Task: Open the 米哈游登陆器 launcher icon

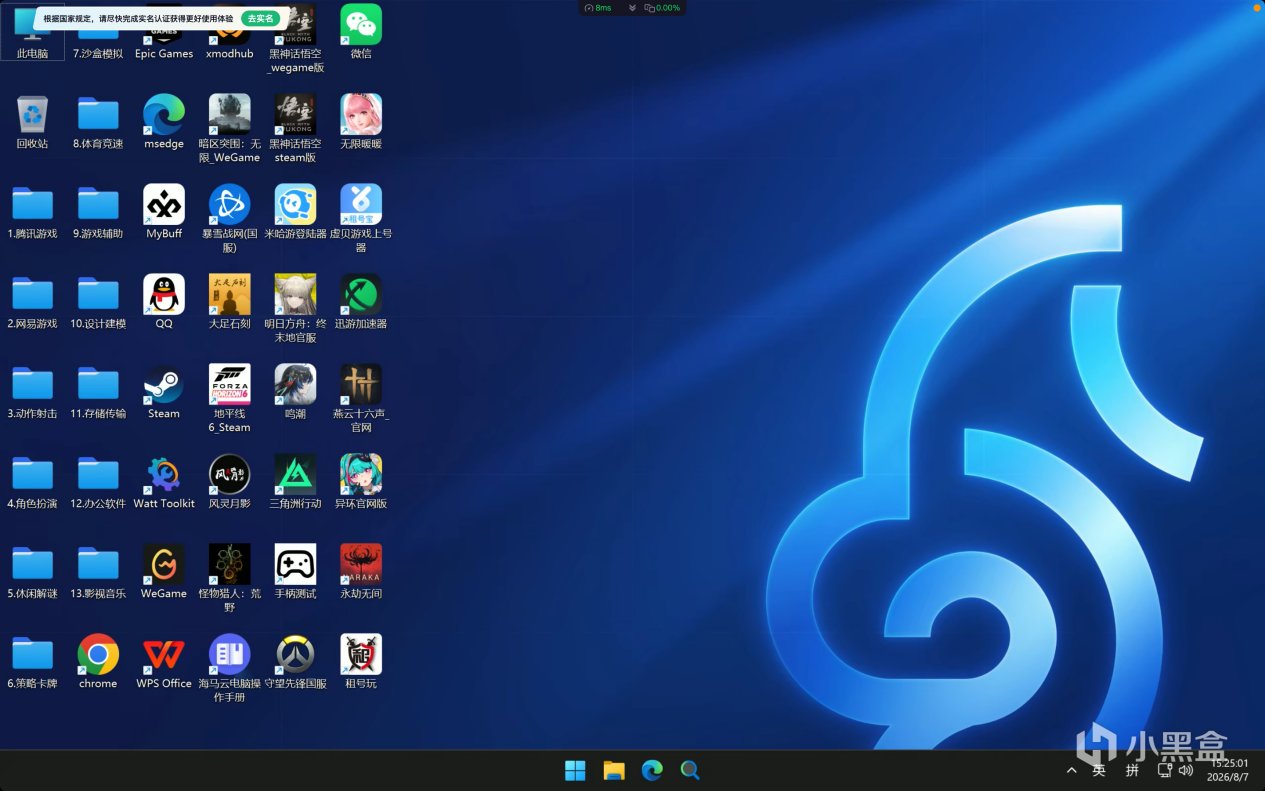Action: pyautogui.click(x=295, y=205)
